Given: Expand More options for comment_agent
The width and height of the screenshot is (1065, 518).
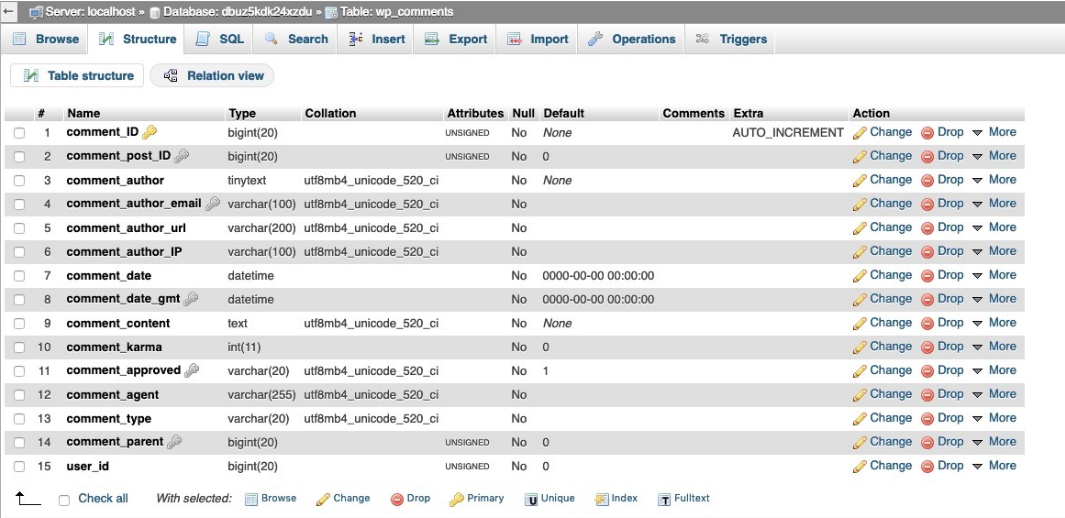Looking at the screenshot, I should 994,394.
